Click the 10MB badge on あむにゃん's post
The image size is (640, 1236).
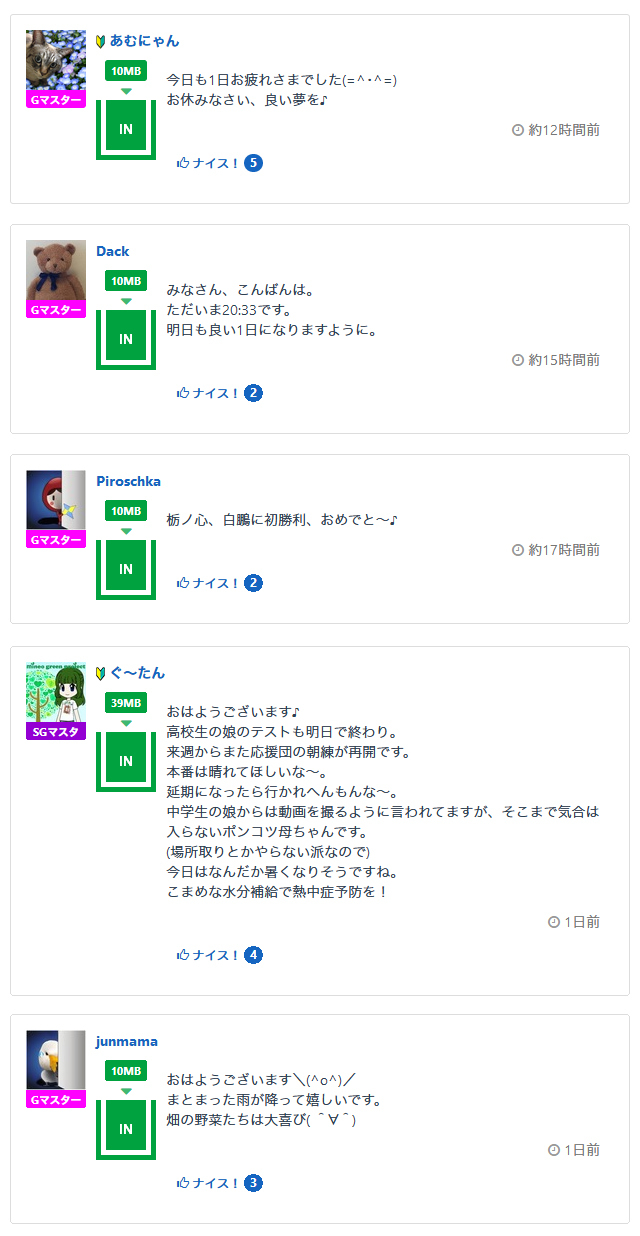click(x=126, y=71)
